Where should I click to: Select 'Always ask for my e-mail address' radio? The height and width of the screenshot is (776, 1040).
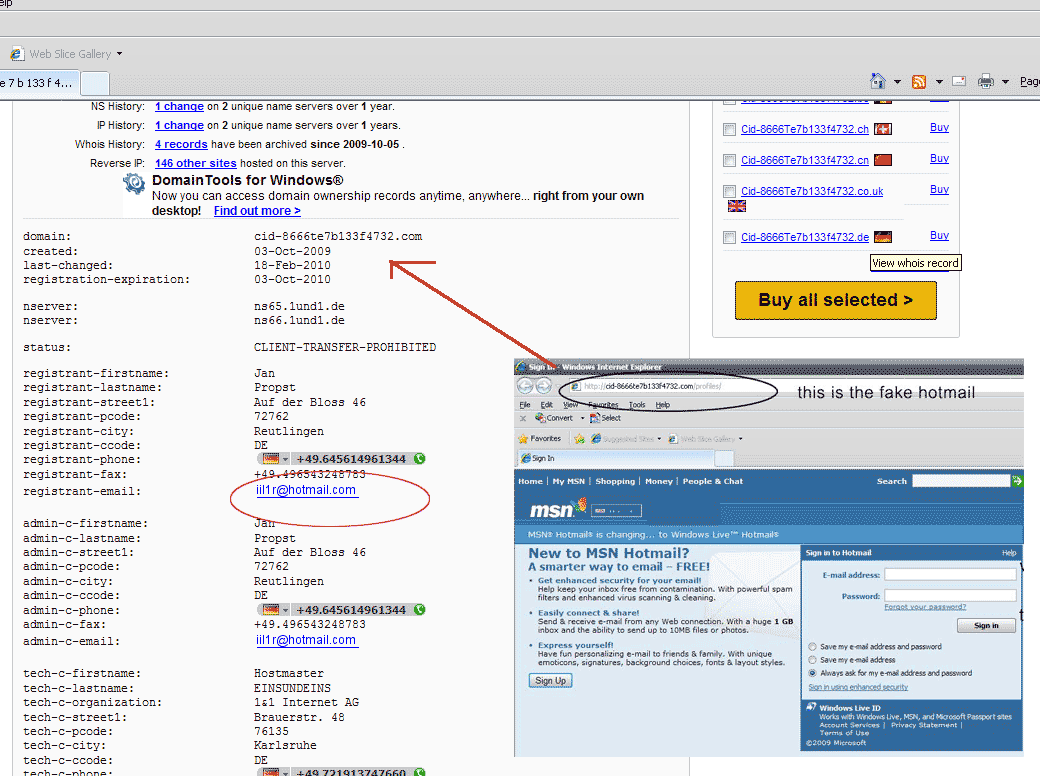click(812, 673)
